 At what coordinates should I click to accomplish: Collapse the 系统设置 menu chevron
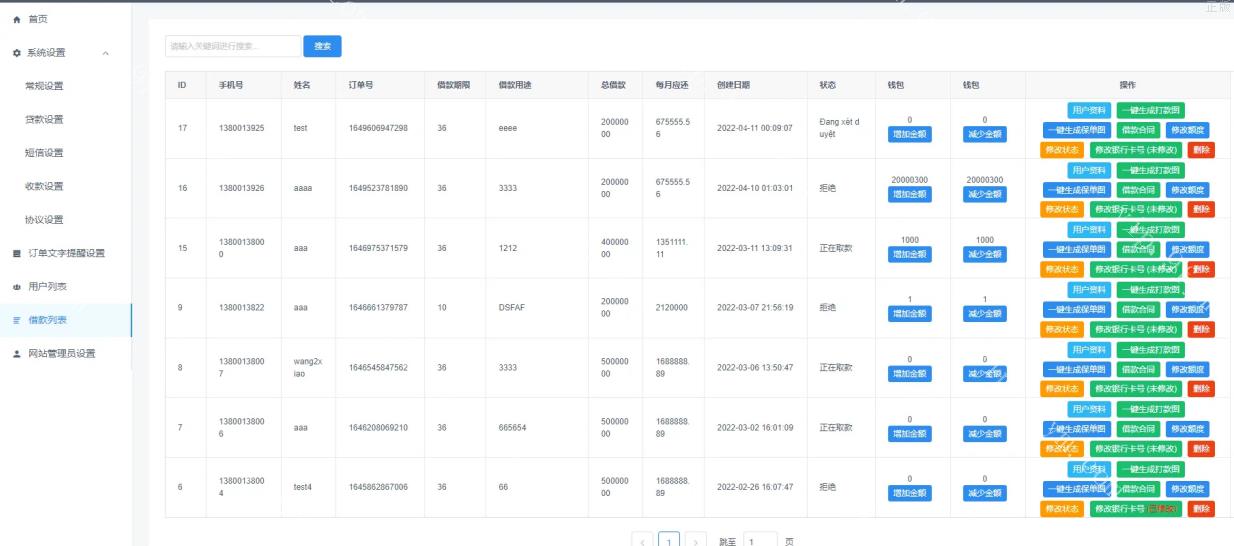[106, 53]
